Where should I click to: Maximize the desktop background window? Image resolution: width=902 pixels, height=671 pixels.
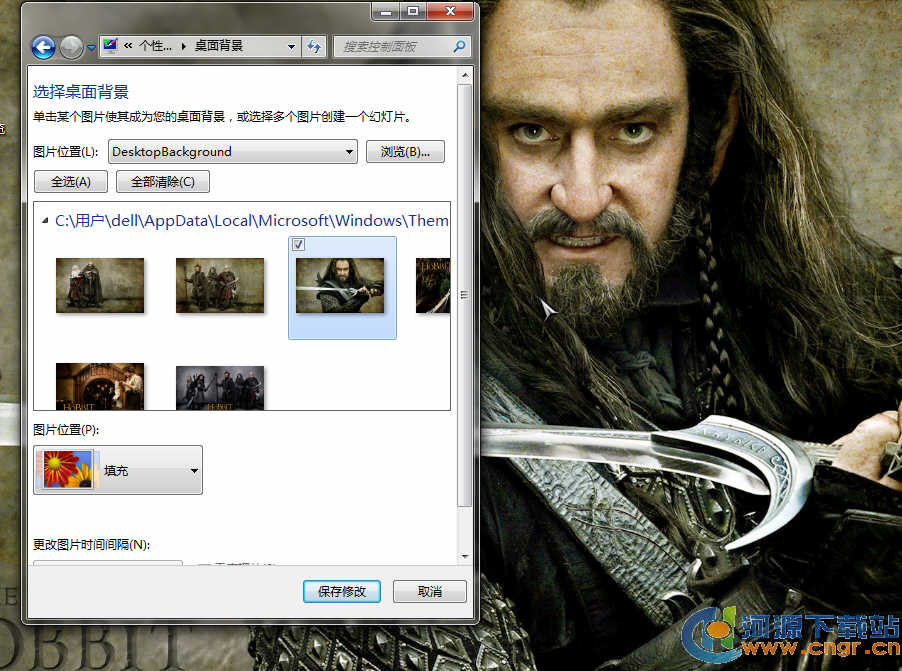pyautogui.click(x=413, y=12)
